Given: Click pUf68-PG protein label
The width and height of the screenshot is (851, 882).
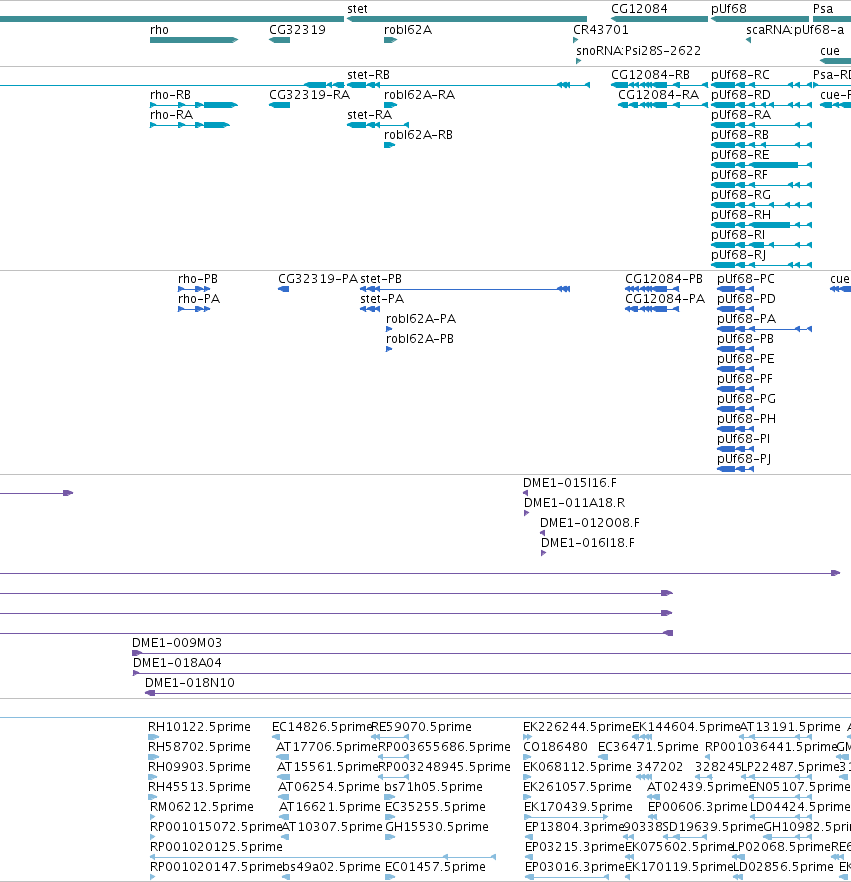Looking at the screenshot, I should (x=746, y=399).
